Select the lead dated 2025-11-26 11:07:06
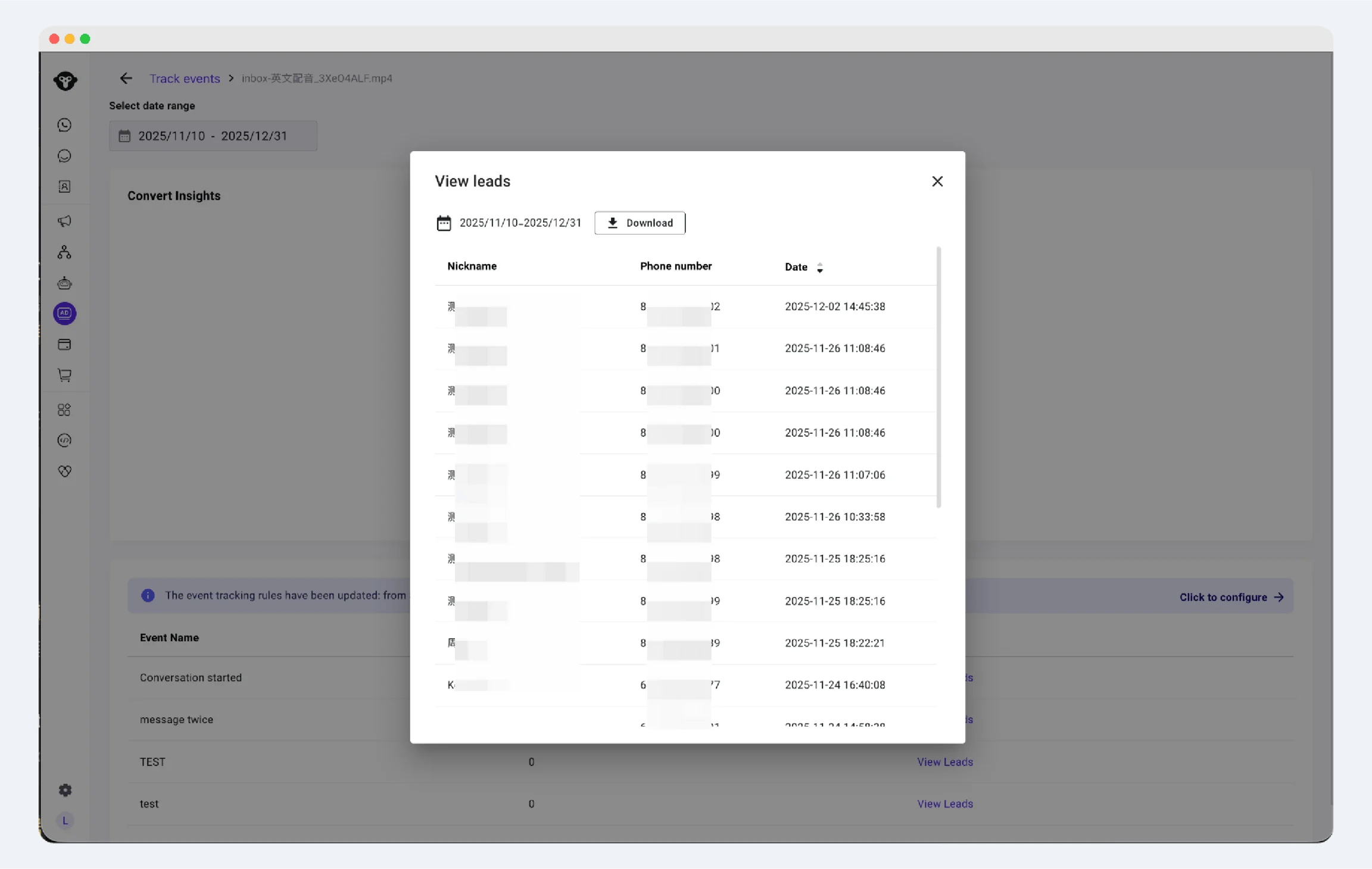This screenshot has height=869, width=1372. click(x=685, y=475)
